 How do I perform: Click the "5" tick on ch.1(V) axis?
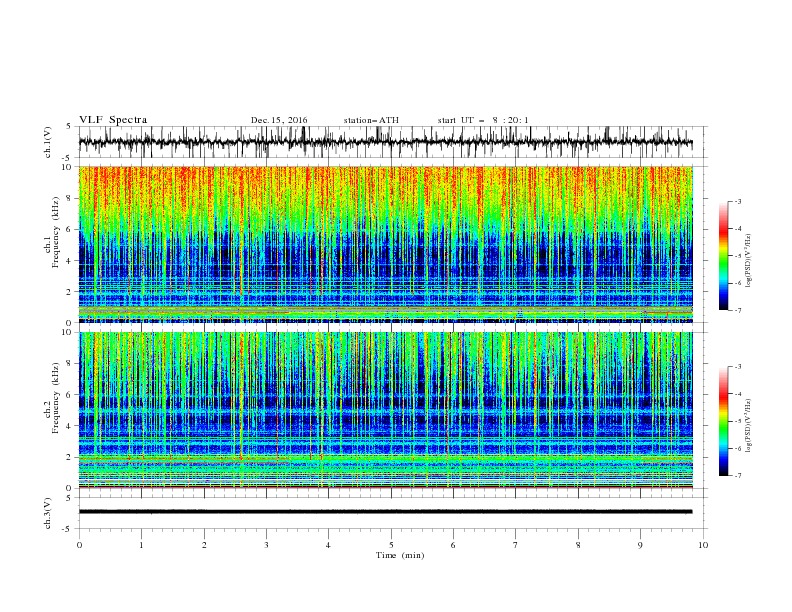click(70, 127)
